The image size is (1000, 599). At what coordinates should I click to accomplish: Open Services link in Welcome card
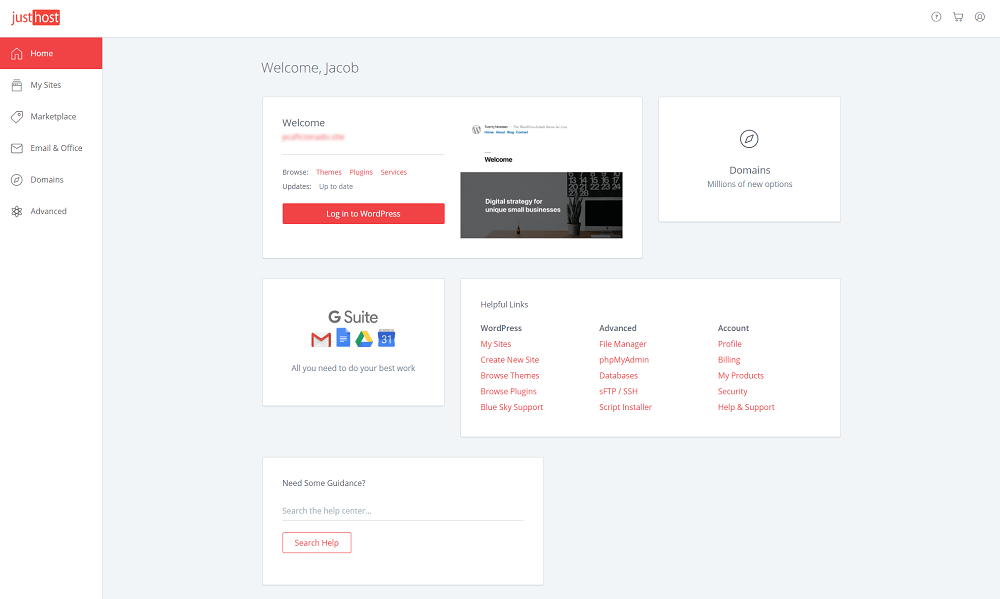point(393,172)
